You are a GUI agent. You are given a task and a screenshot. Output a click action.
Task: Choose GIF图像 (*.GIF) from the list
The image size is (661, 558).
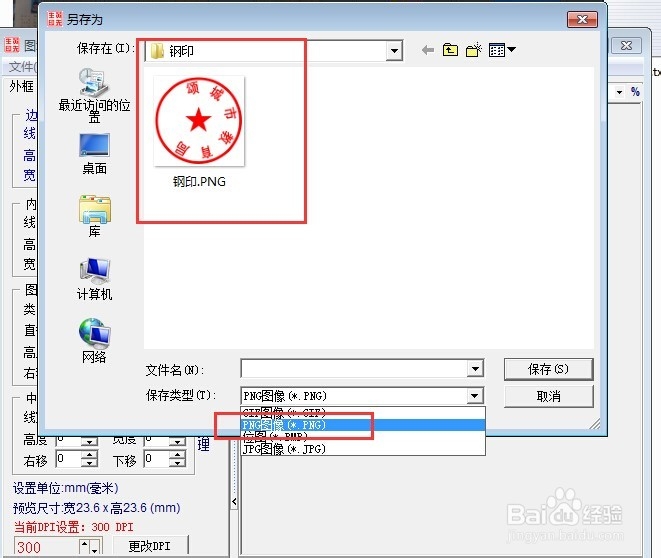[363, 413]
